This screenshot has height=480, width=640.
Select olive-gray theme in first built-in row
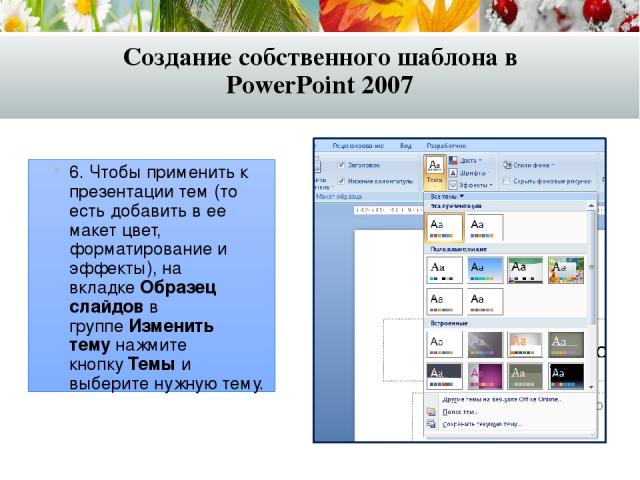tap(566, 344)
